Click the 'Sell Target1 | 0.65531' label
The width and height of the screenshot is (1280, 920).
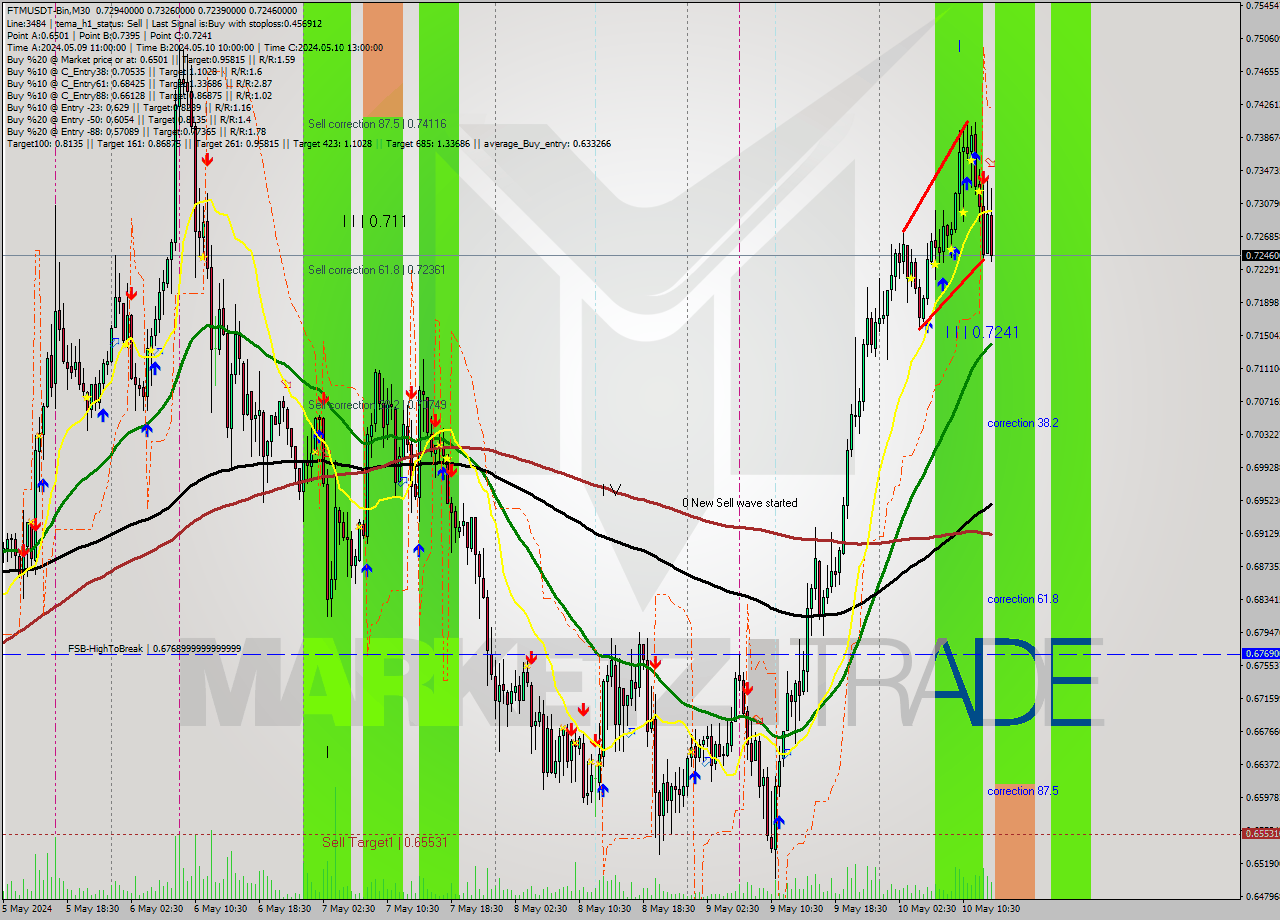pyautogui.click(x=384, y=843)
